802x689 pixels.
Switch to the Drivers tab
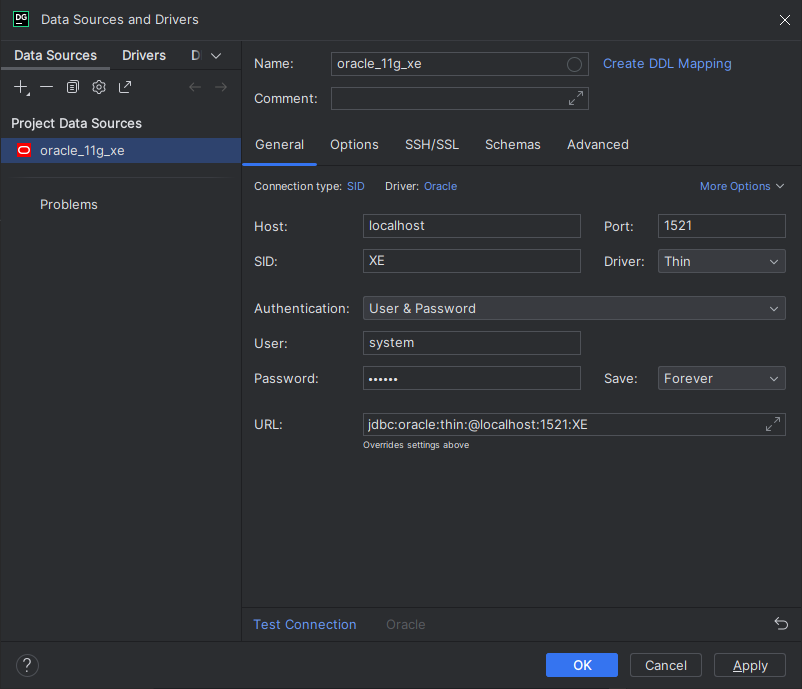(144, 55)
